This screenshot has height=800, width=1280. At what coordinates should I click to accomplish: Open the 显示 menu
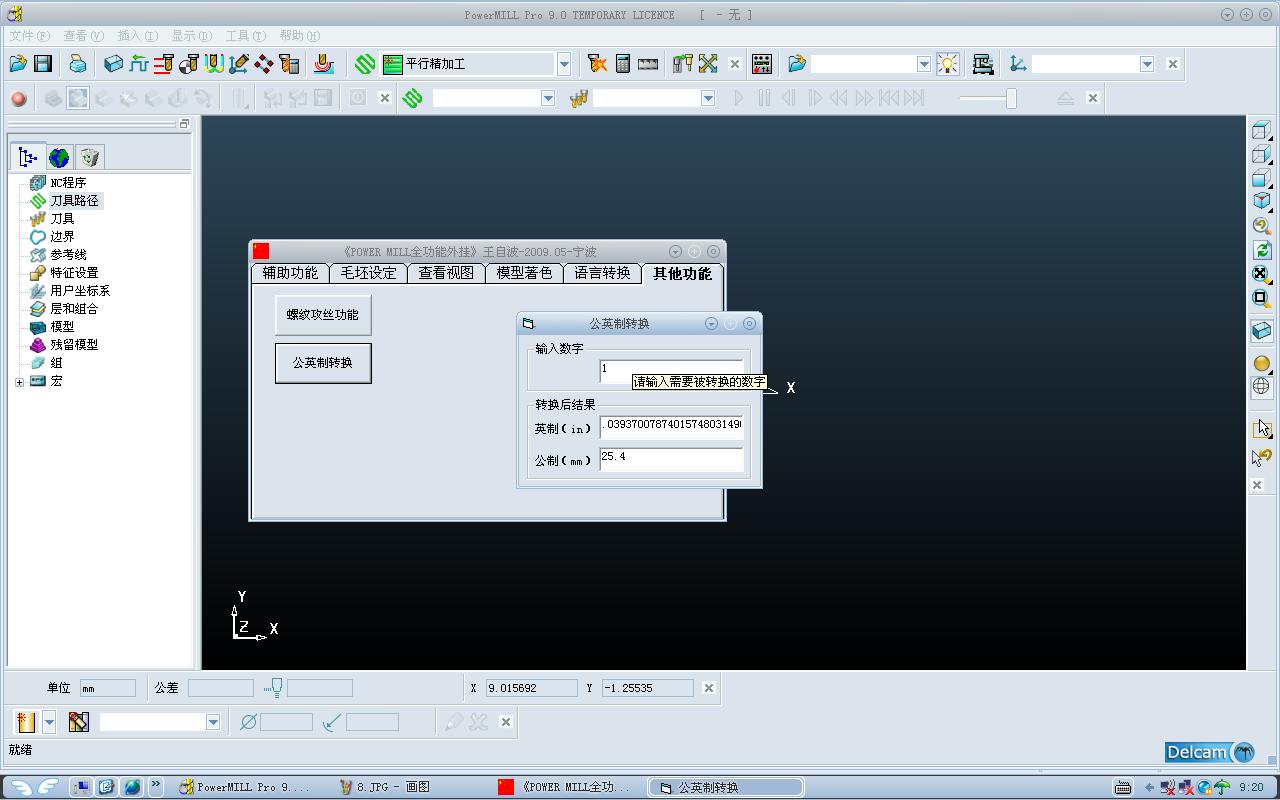tap(191, 36)
